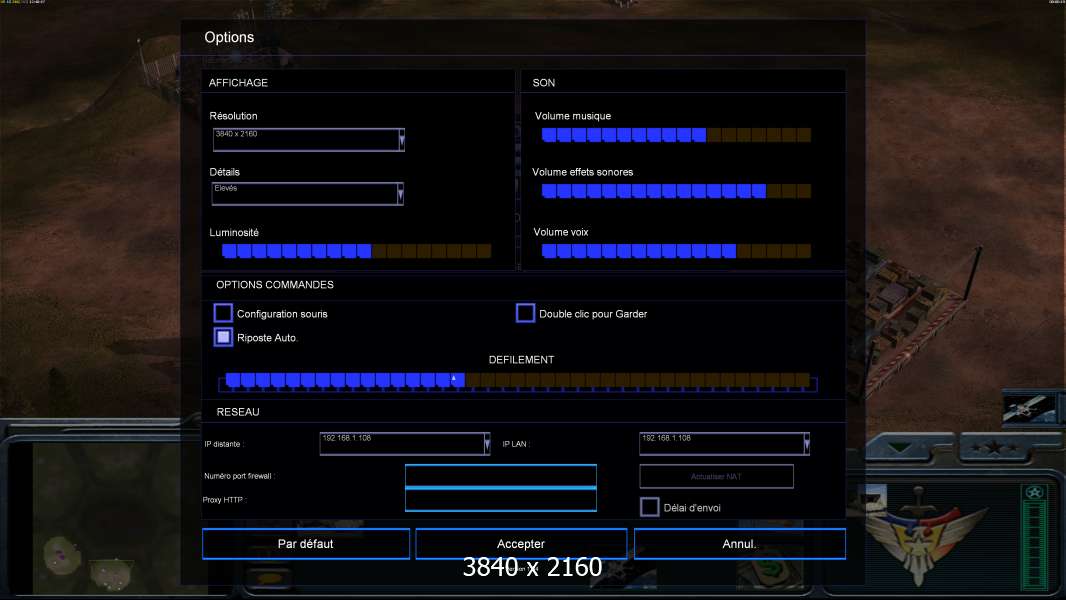
Task: Enable Configuration souris checkbox
Action: (223, 313)
